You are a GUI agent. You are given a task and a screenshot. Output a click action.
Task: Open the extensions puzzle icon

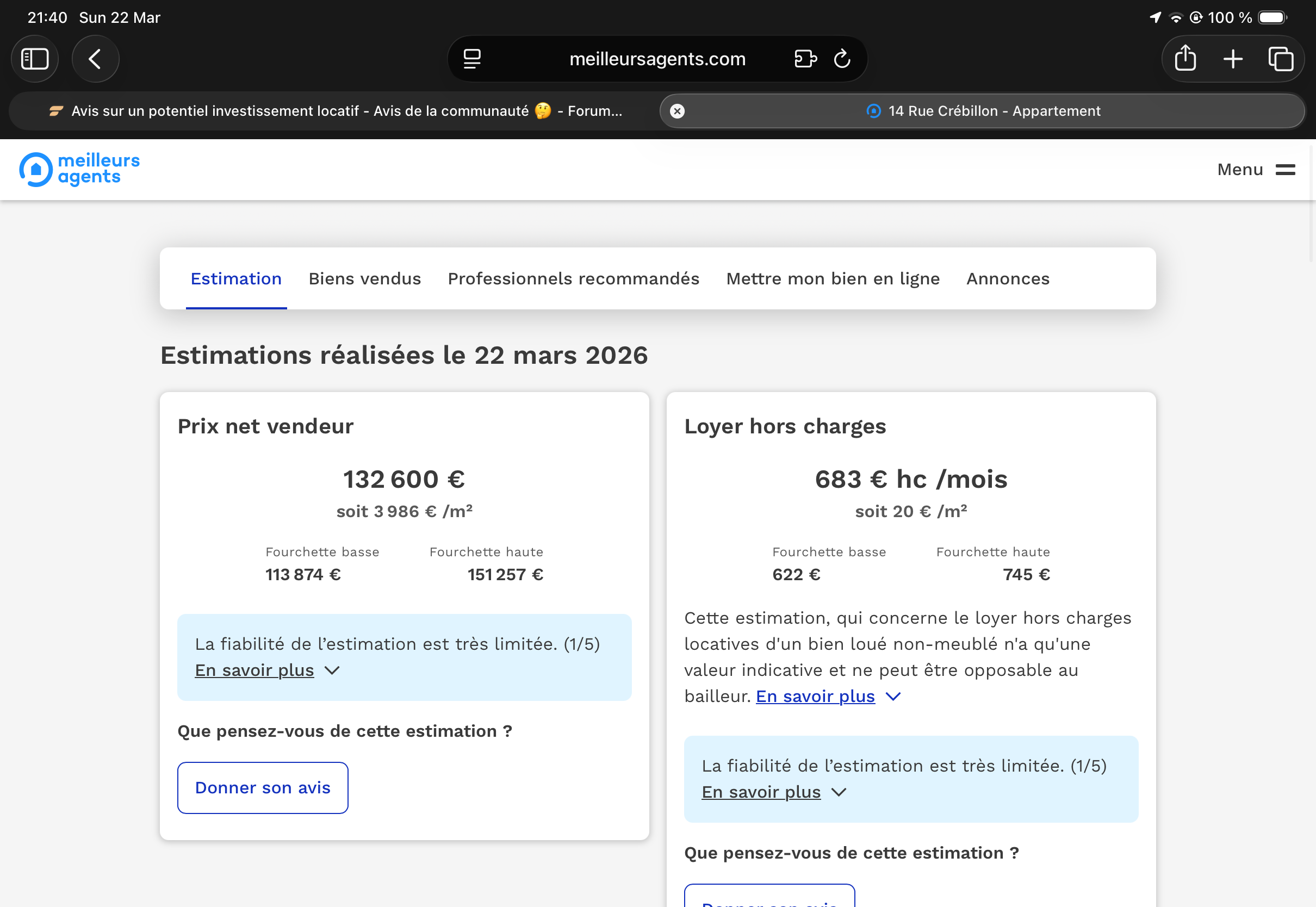805,59
